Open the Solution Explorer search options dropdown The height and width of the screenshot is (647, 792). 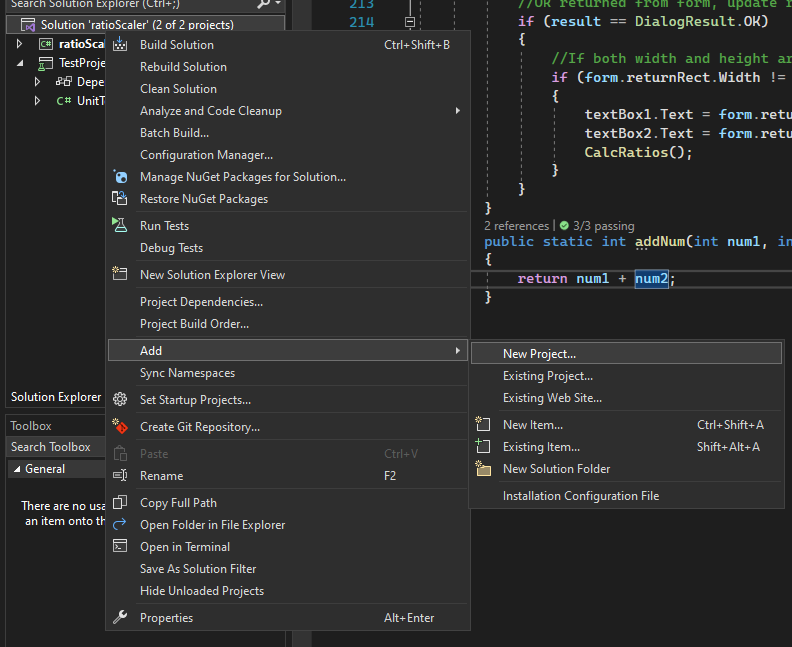(278, 4)
